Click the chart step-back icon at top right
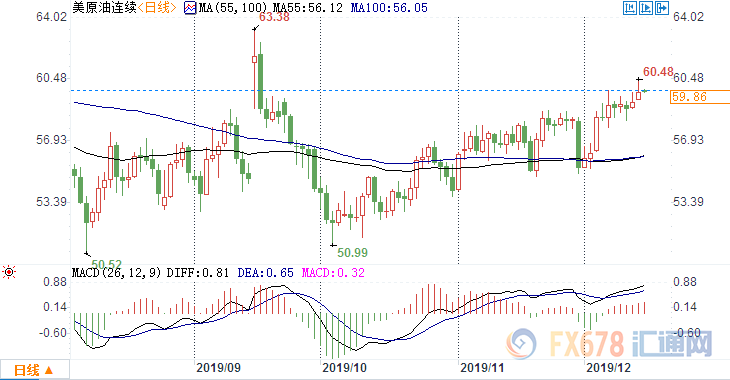This screenshot has width=730, height=380. pos(629,8)
